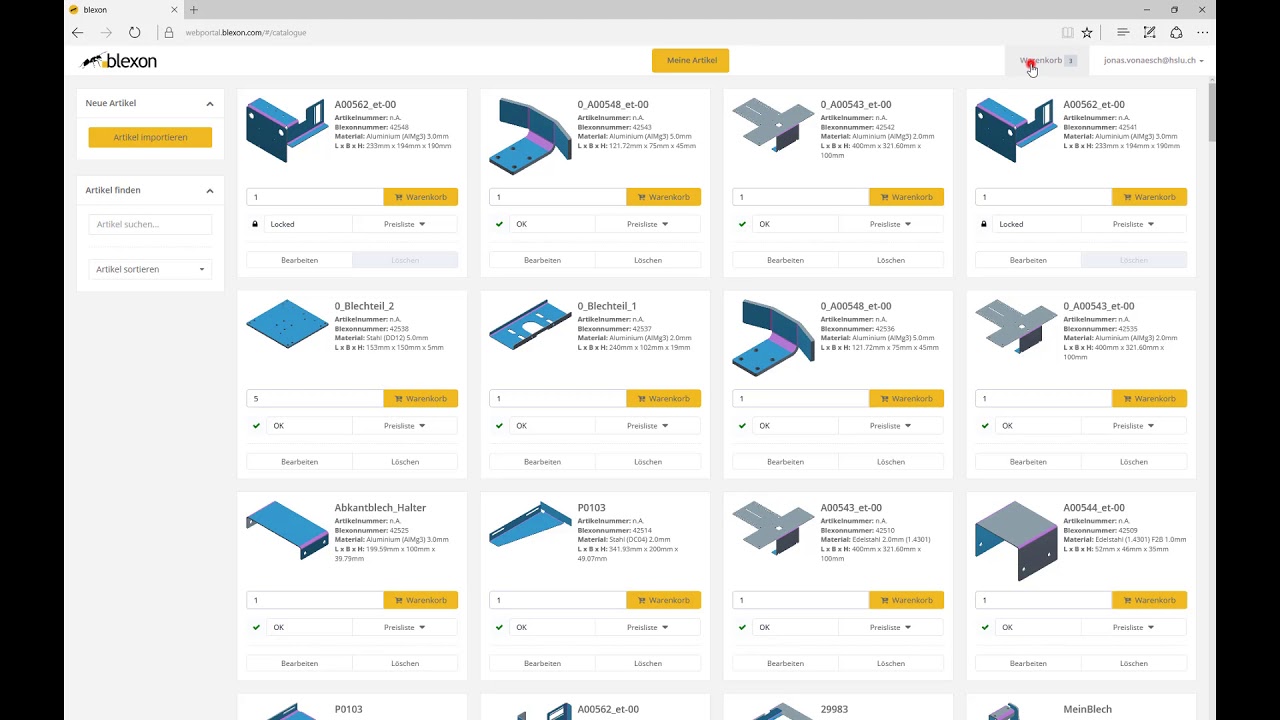
Task: Open browser settings and more menu
Action: point(1203,32)
